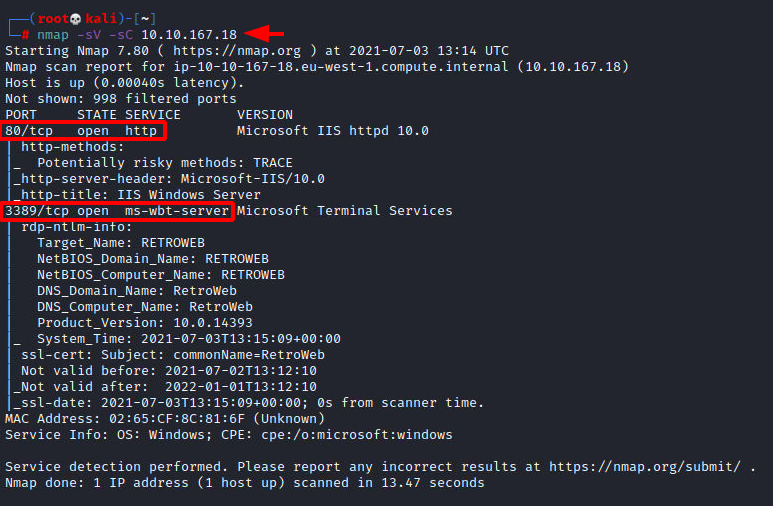Select the nmap command word
773x506 pixels.
(53, 35)
